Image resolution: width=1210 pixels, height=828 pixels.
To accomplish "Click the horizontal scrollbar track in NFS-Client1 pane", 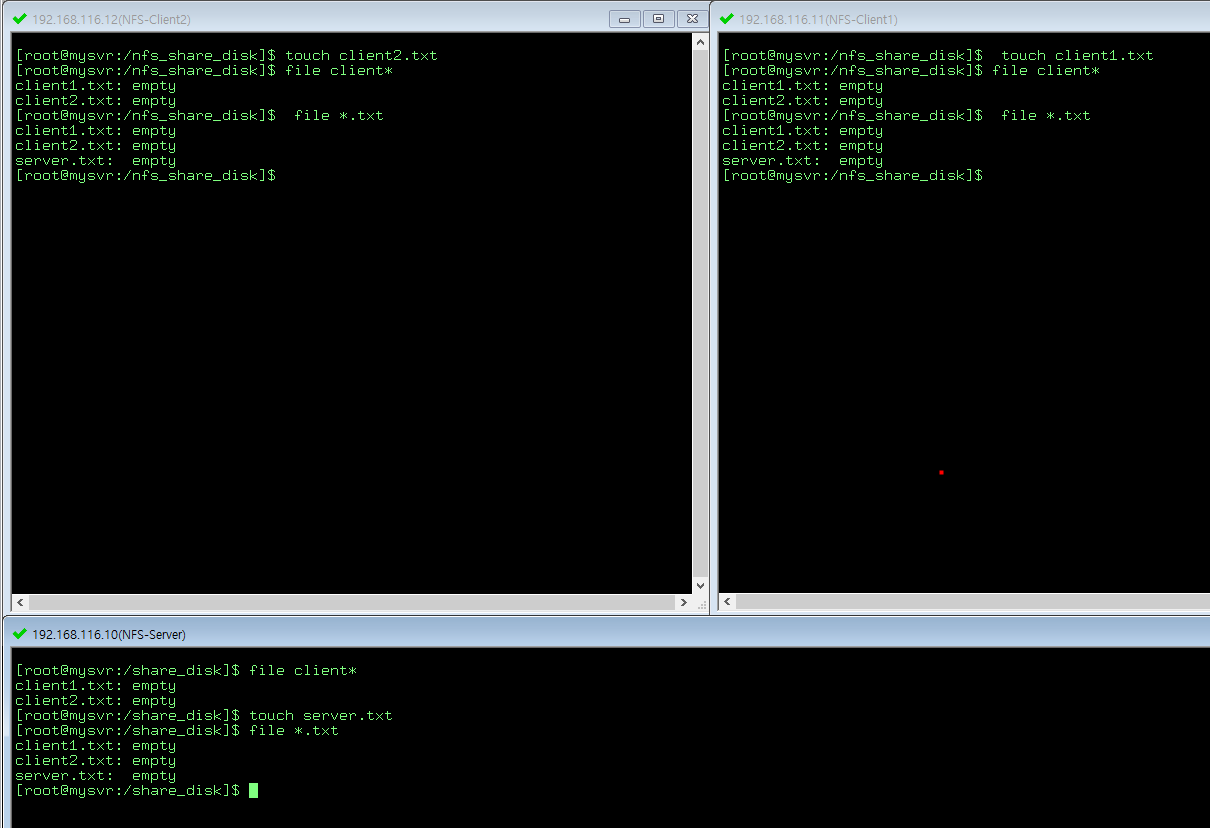I will 972,602.
